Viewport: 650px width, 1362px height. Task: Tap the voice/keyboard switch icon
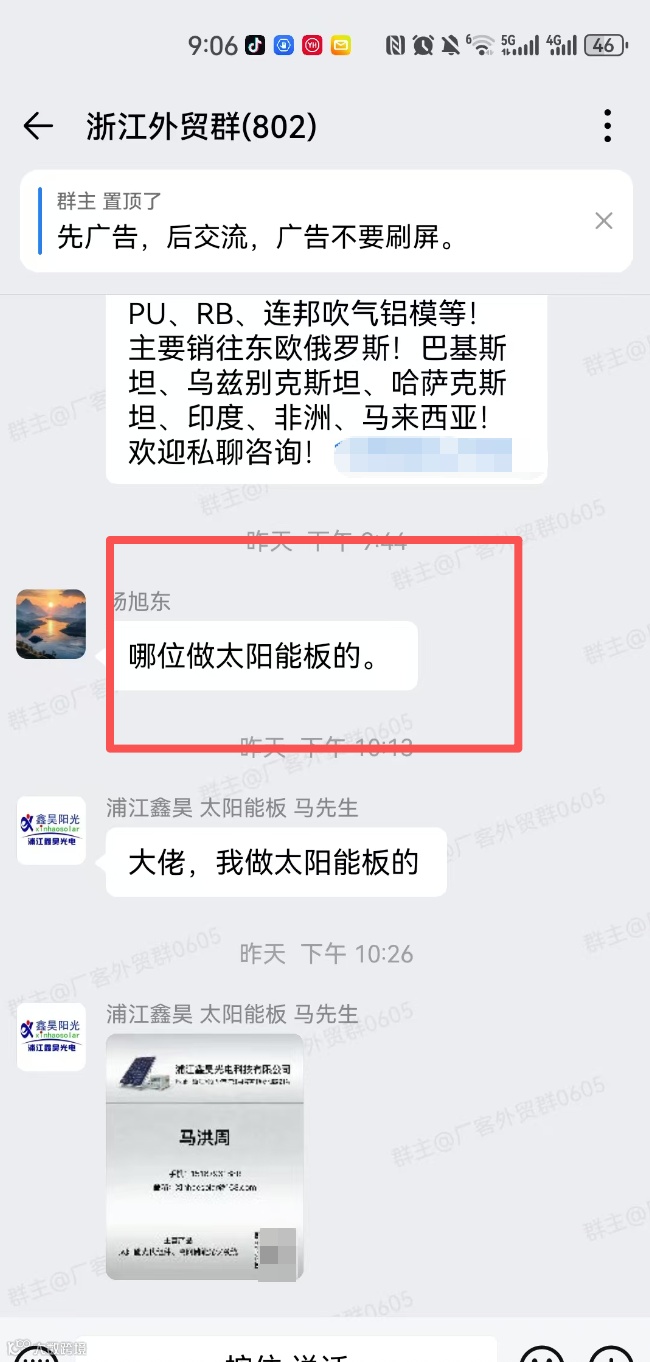37,1351
